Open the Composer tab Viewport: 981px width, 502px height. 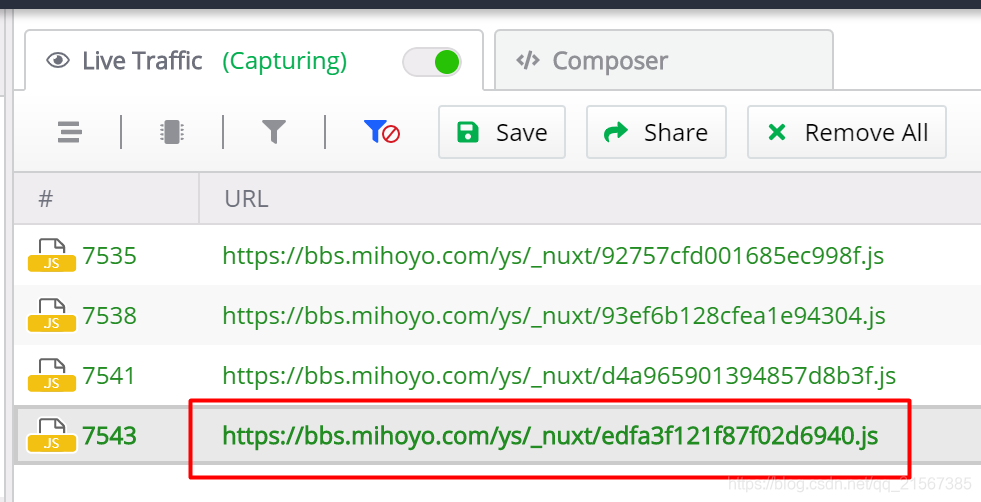pos(663,60)
